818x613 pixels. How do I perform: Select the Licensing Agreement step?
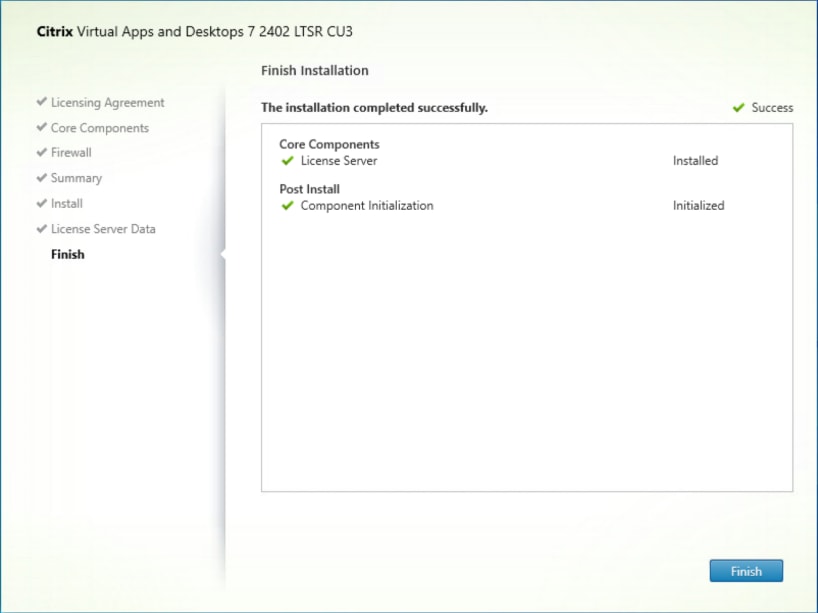tap(107, 103)
